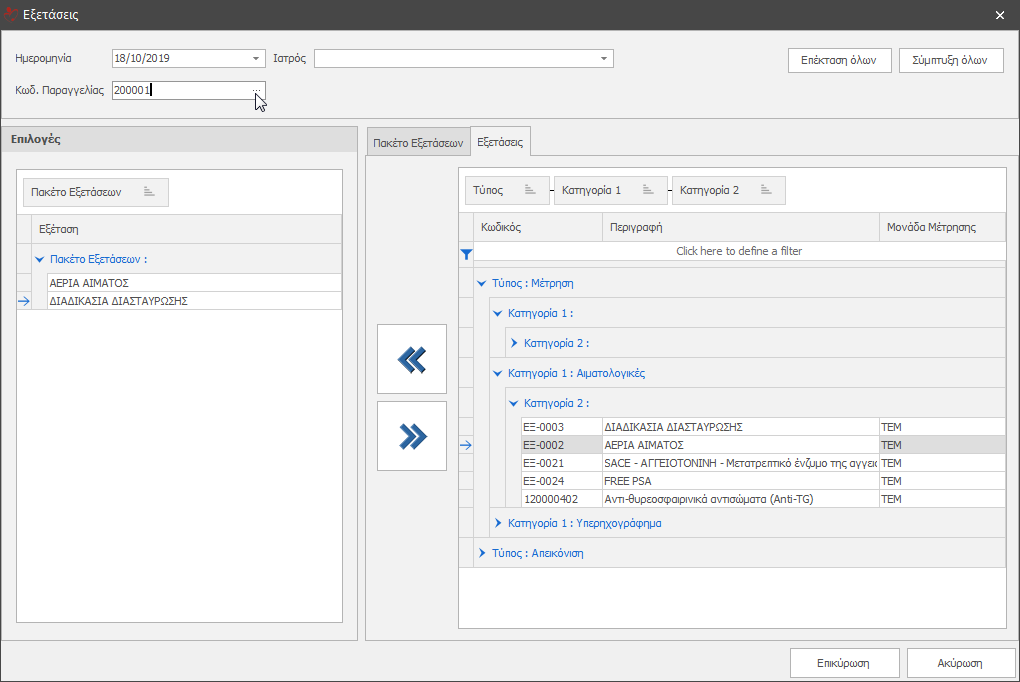Switch to the Πακέτο Εξετάσεων tab

[x=418, y=144]
